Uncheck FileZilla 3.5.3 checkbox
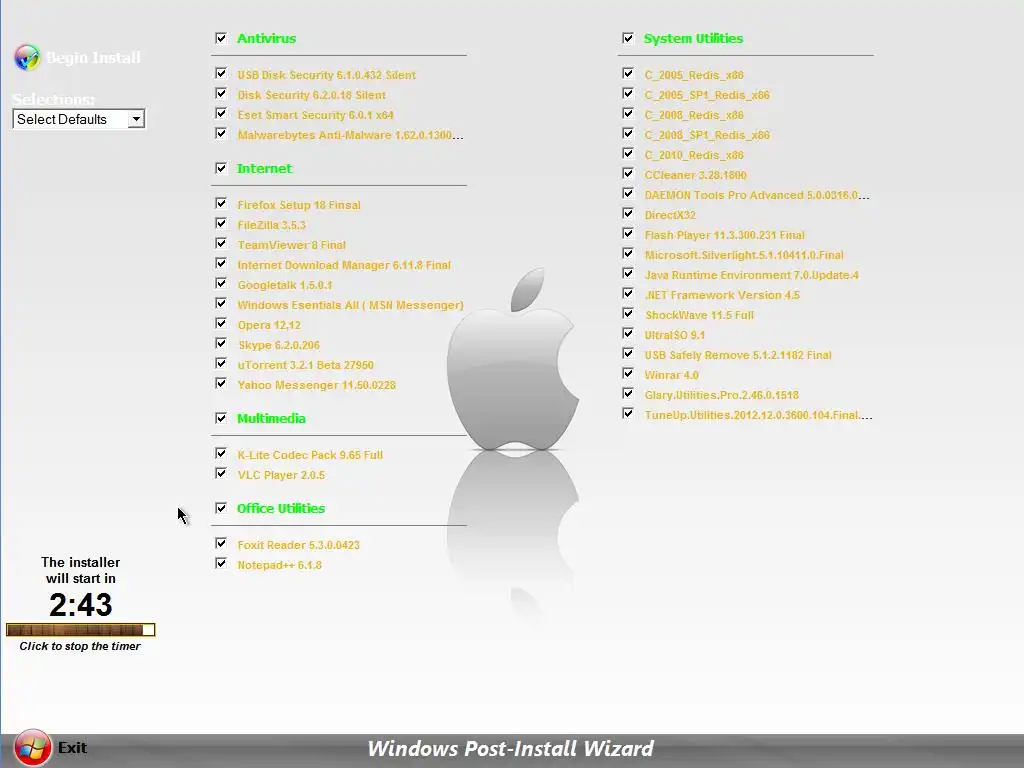The width and height of the screenshot is (1024, 768). click(x=221, y=224)
